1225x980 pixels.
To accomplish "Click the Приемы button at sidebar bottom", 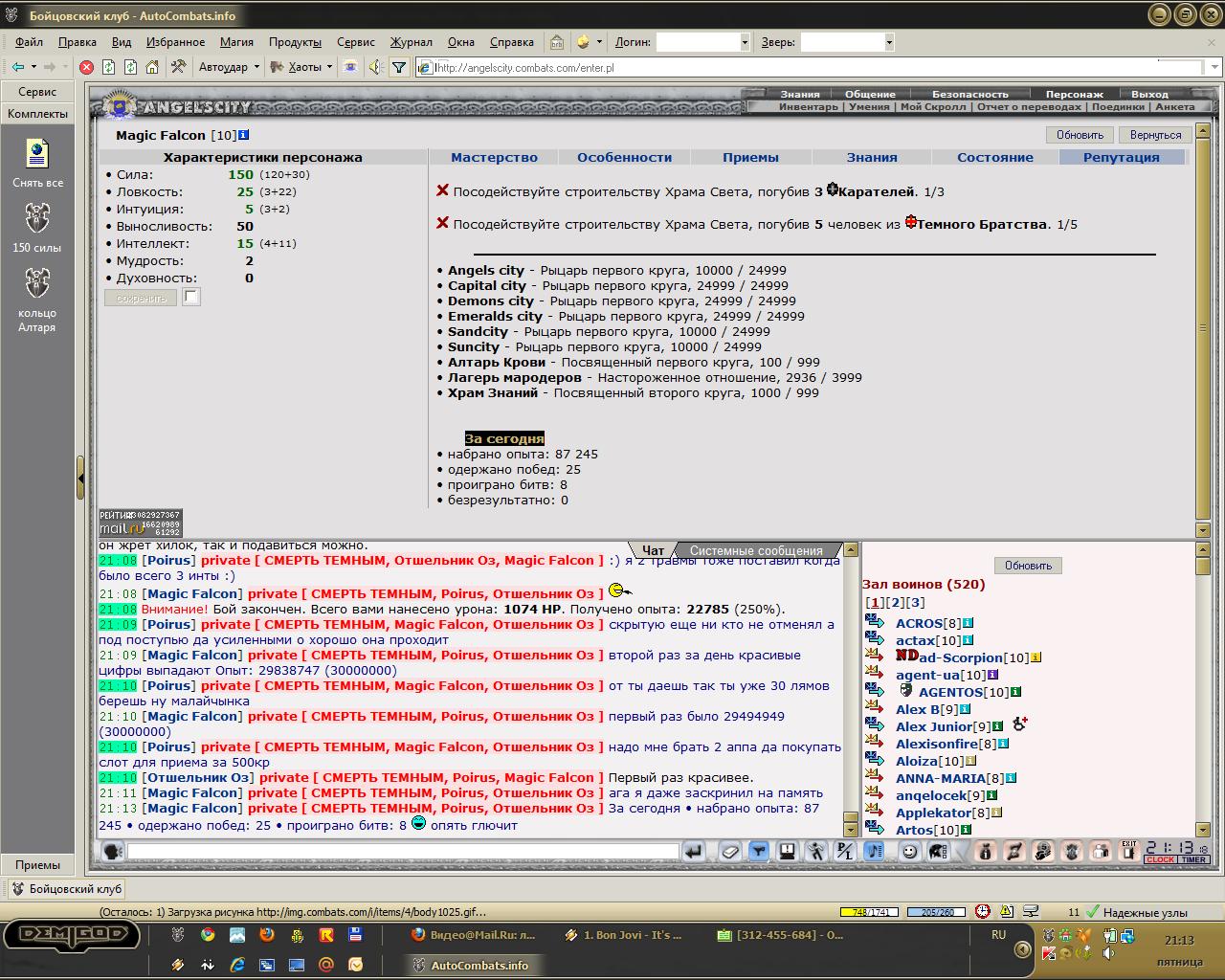I will (37, 865).
